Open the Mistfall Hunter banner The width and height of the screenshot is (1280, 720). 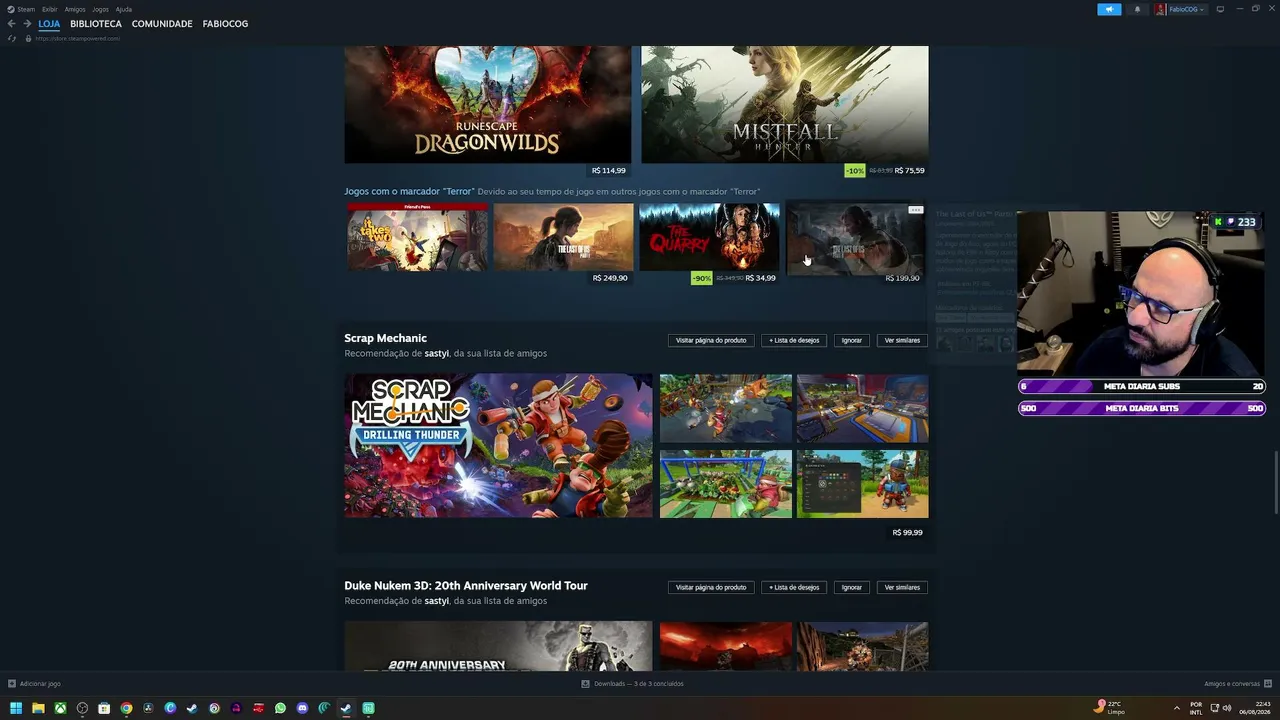[785, 104]
